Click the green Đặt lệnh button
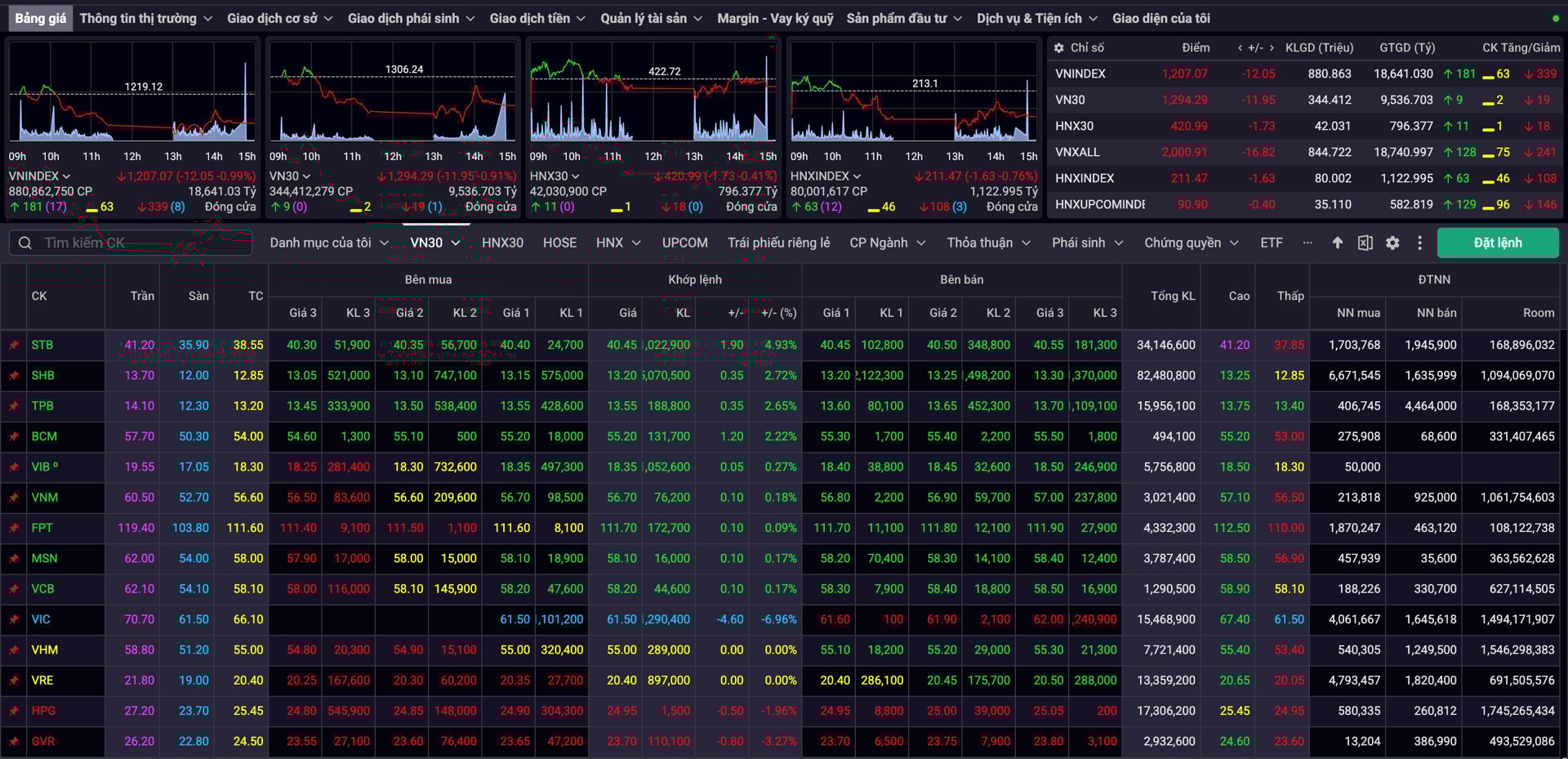1568x759 pixels. click(1497, 243)
